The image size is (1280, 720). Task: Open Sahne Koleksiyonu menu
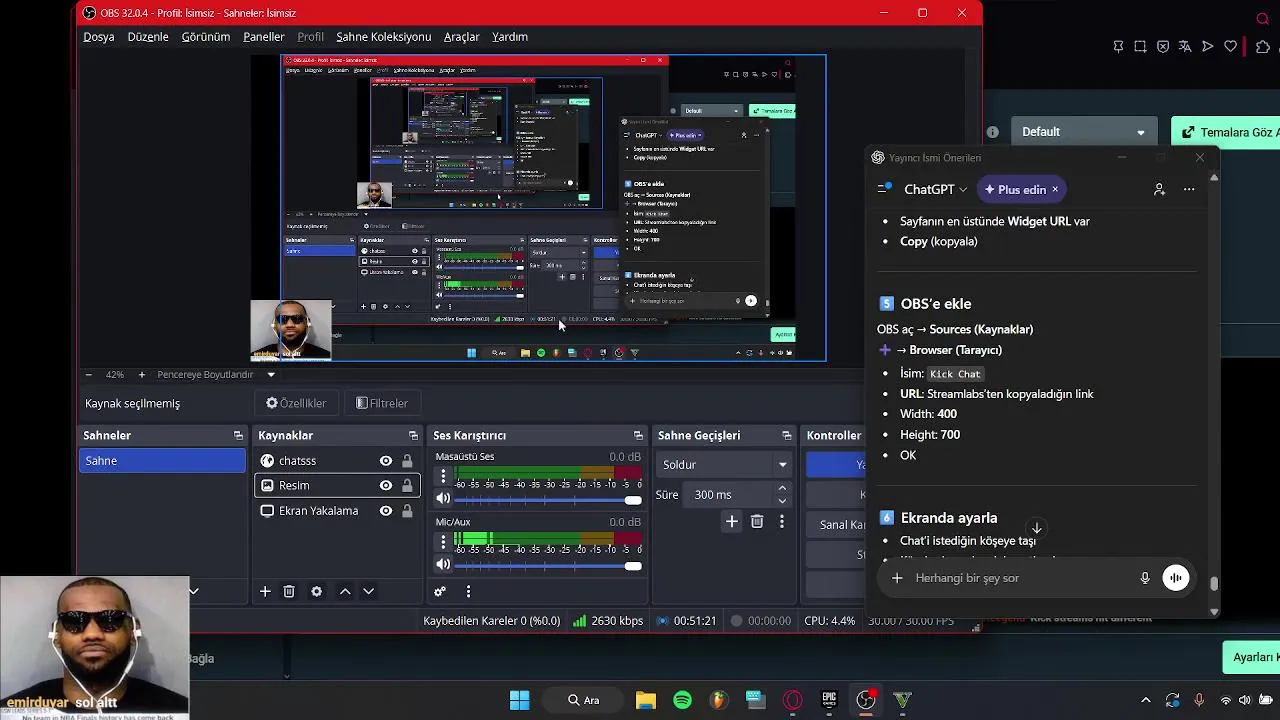pyautogui.click(x=384, y=37)
